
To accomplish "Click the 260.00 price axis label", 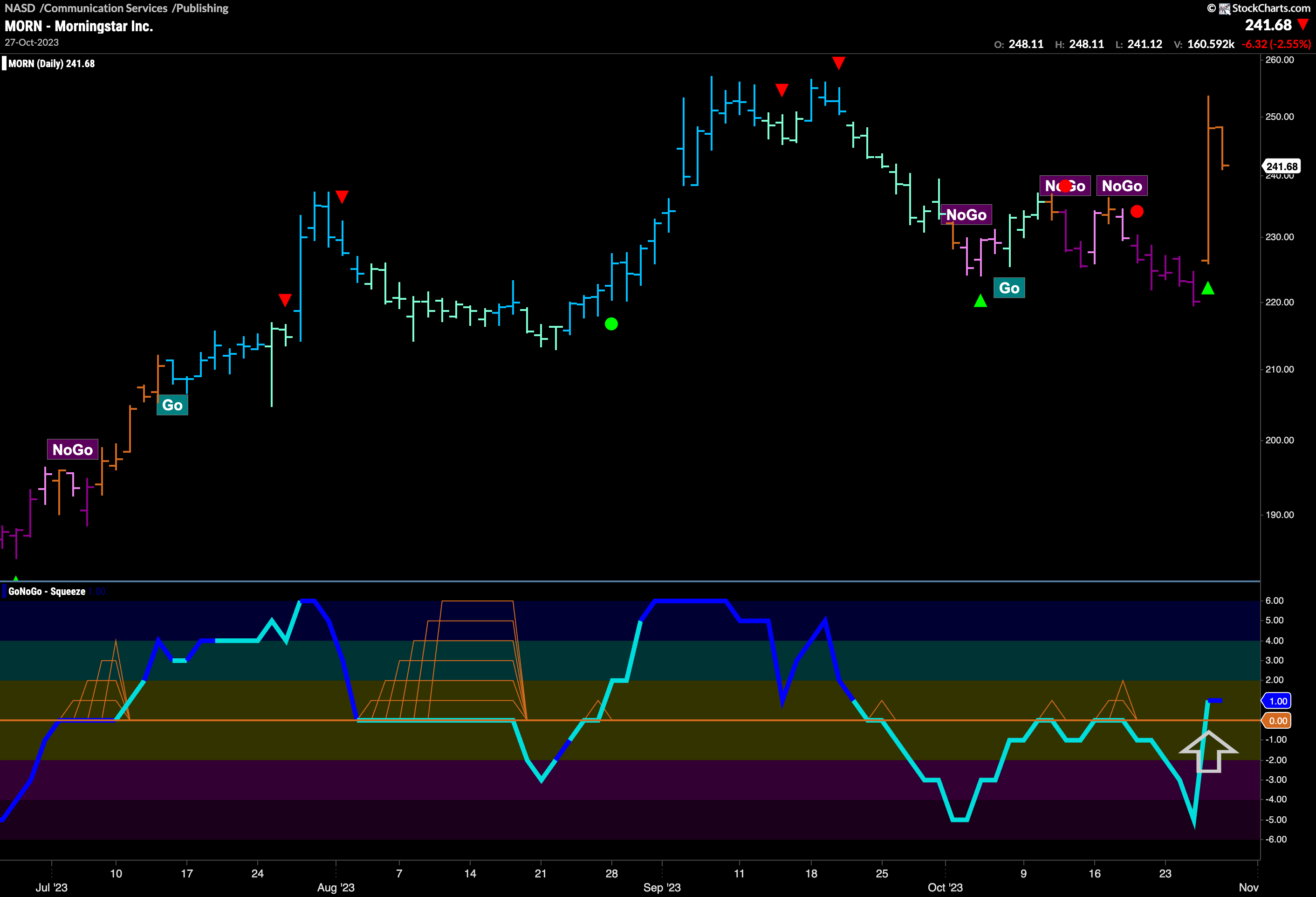I will 1280,60.
